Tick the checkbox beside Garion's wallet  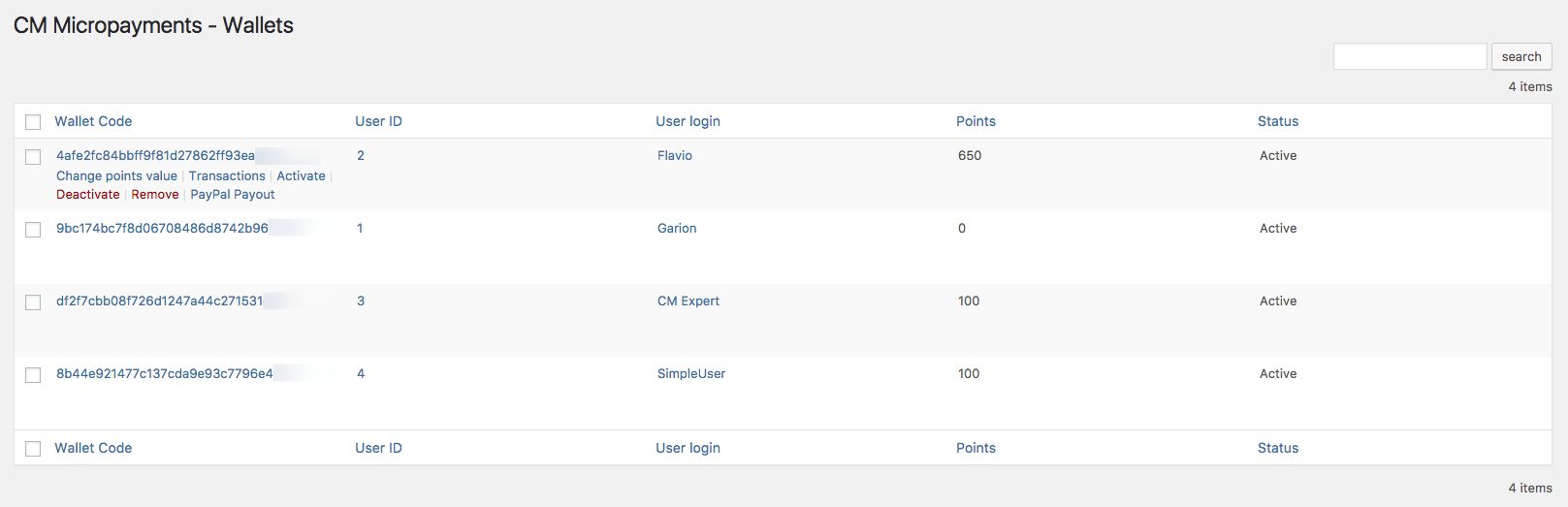(33, 230)
